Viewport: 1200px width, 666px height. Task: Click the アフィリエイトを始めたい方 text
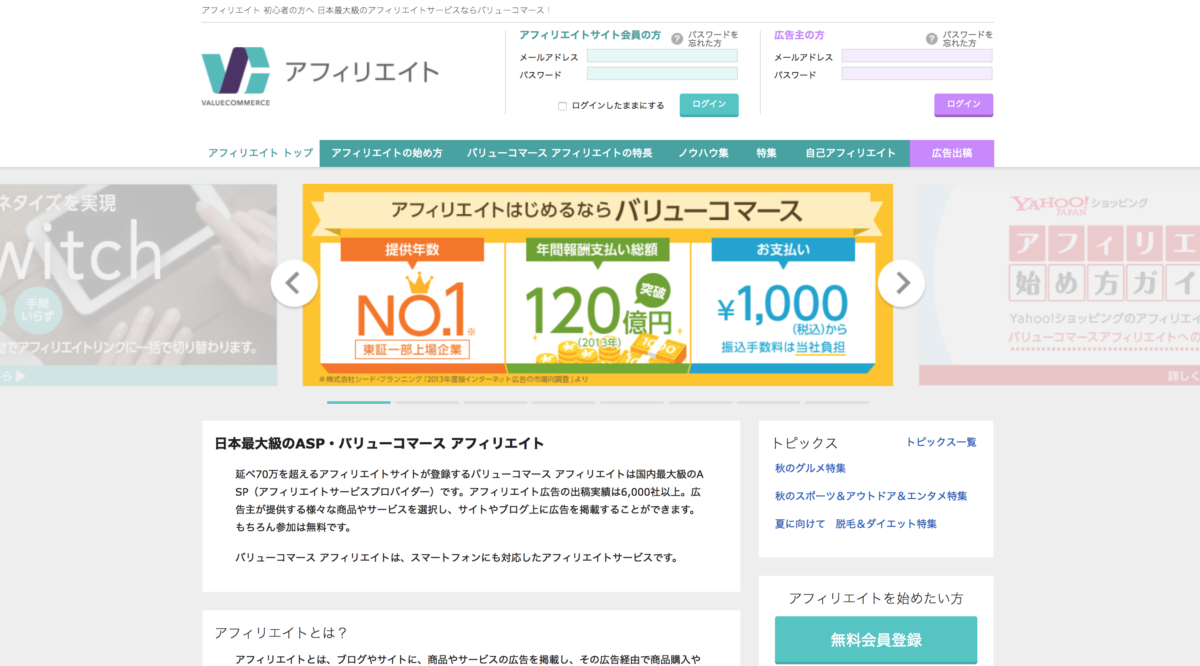pos(876,598)
